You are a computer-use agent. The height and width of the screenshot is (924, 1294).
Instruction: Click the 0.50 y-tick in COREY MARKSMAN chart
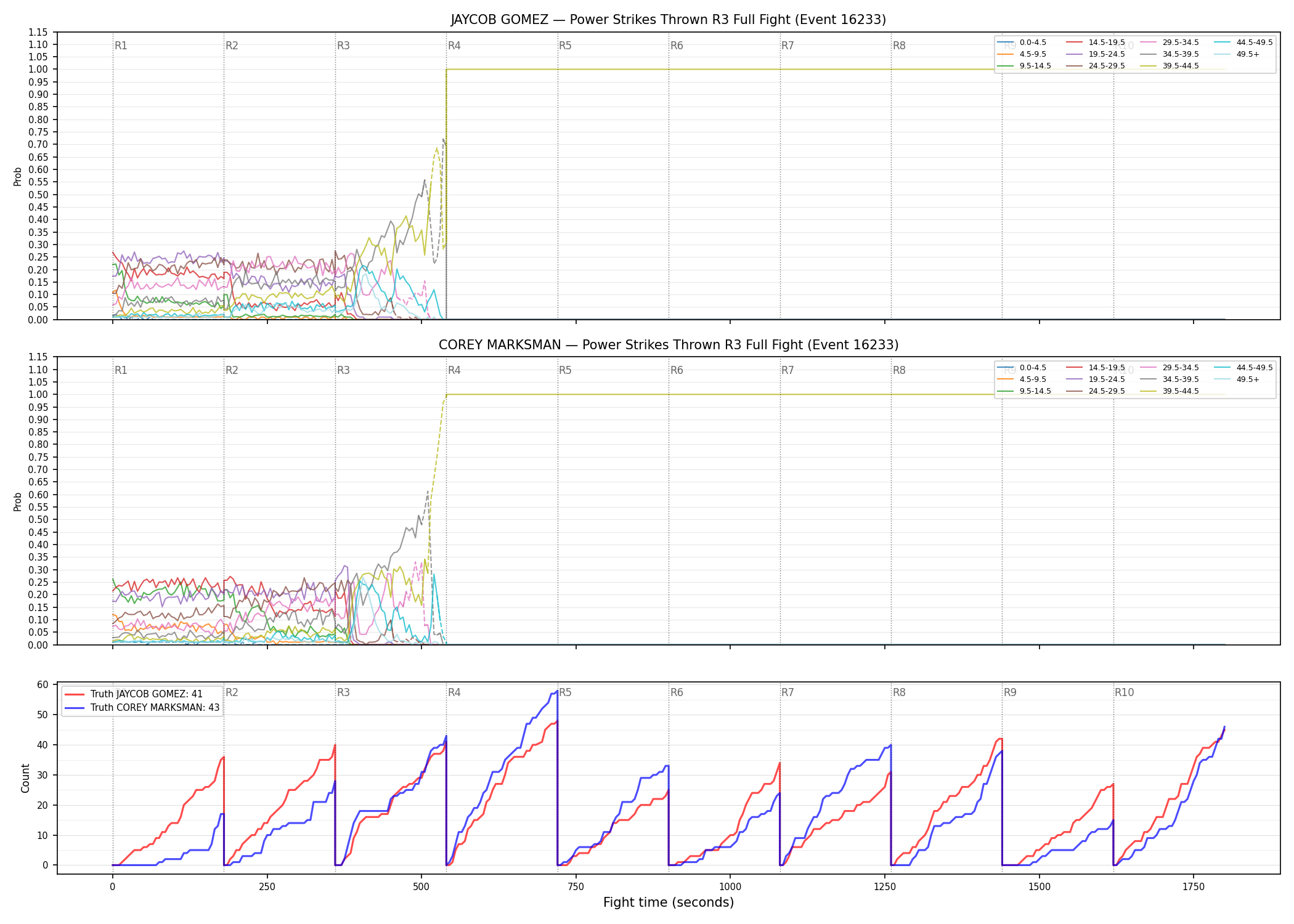38,519
